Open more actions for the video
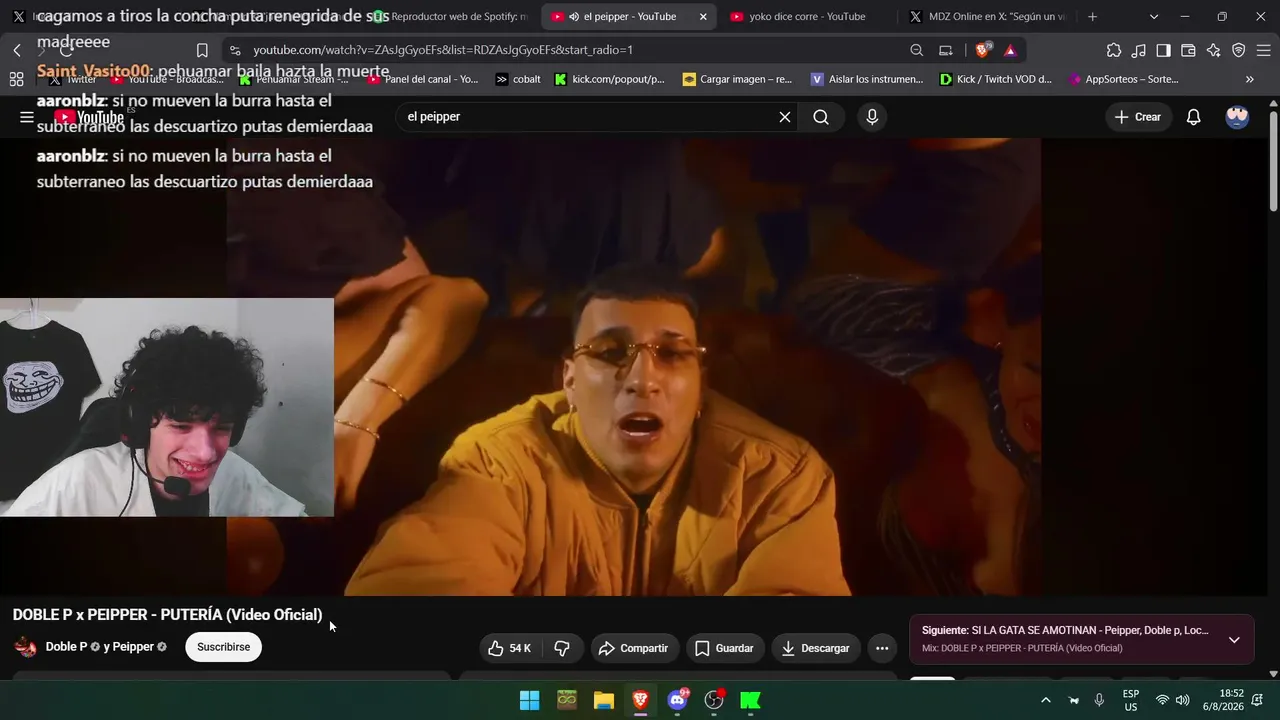1280x720 pixels. tap(882, 648)
